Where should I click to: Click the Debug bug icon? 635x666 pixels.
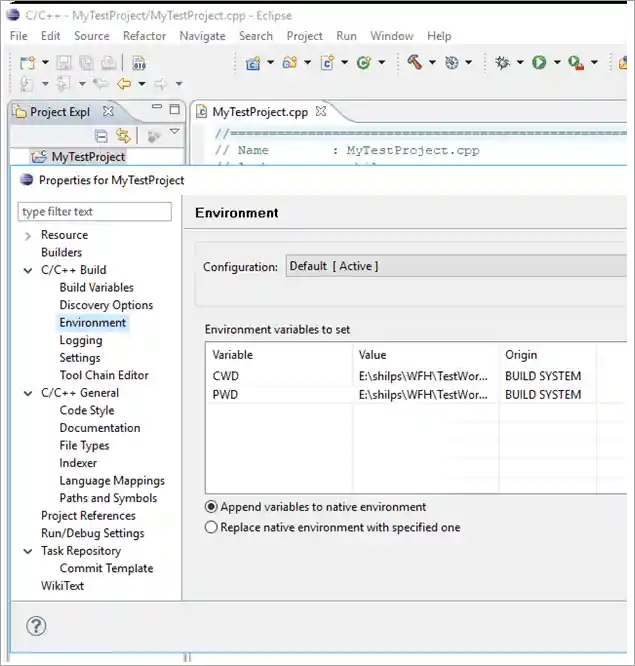click(503, 63)
